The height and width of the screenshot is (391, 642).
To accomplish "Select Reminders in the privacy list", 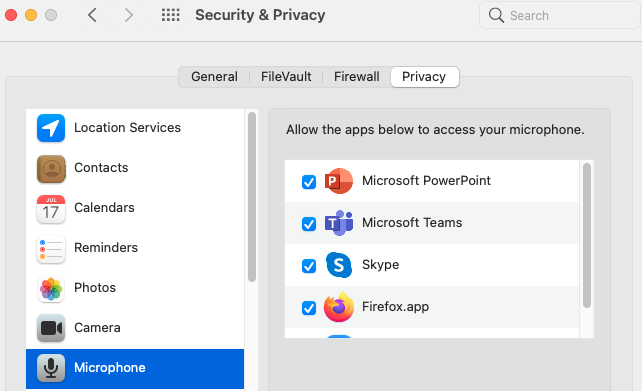I will click(135, 248).
